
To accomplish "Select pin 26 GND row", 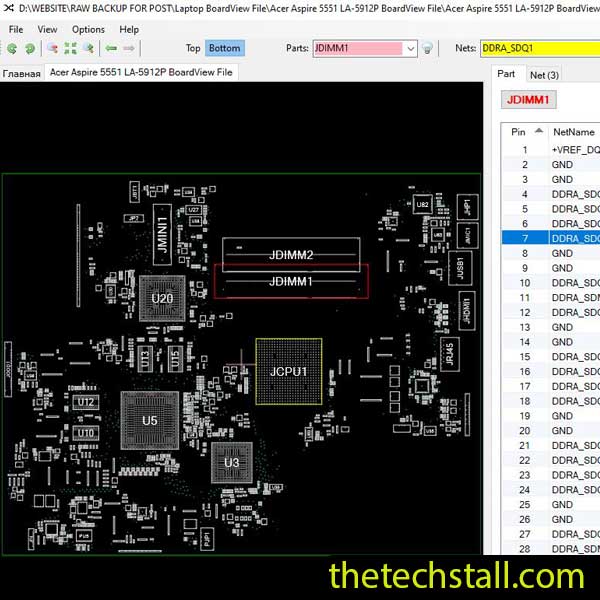I will (551, 520).
